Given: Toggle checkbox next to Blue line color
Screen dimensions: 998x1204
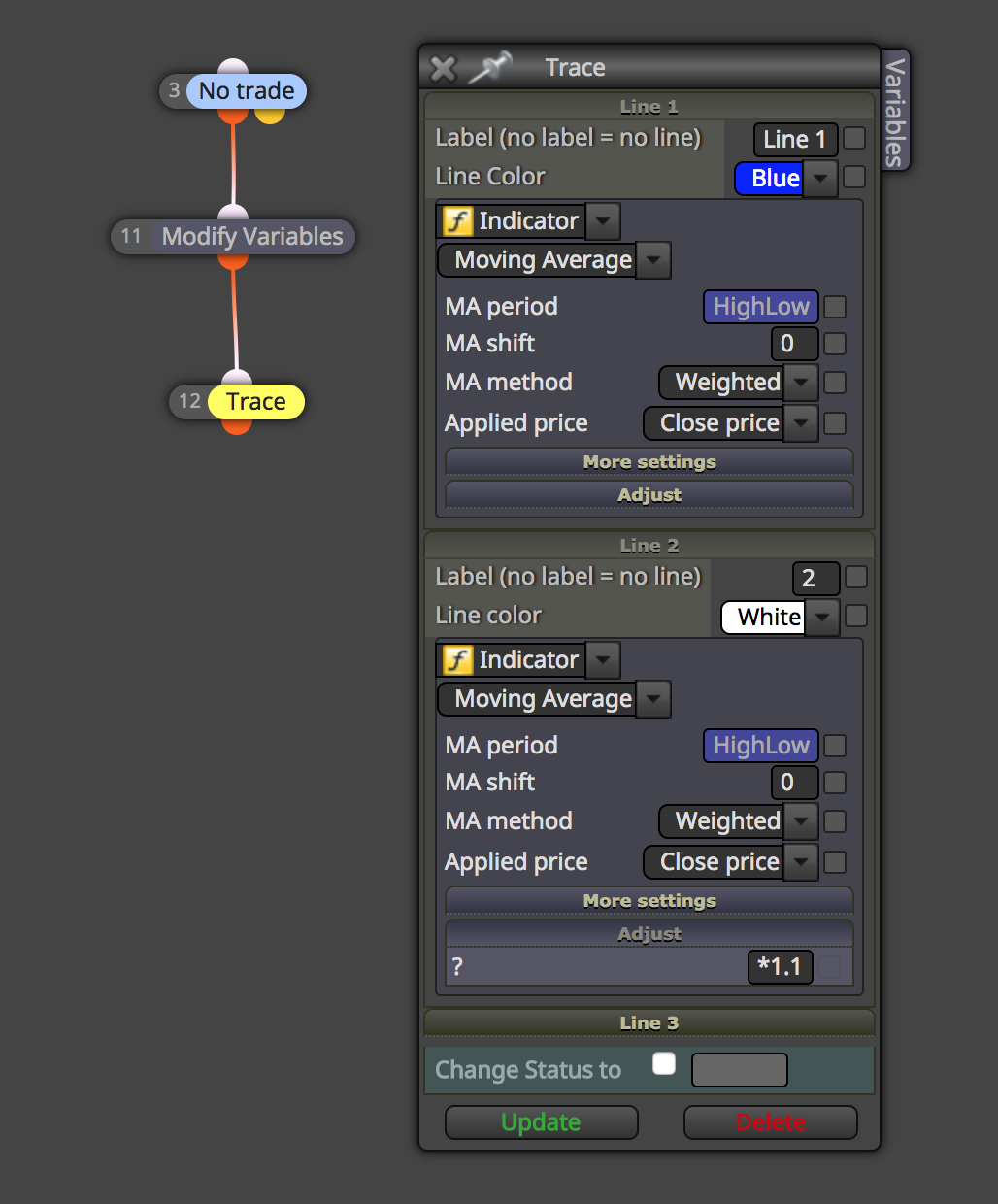Looking at the screenshot, I should (854, 177).
